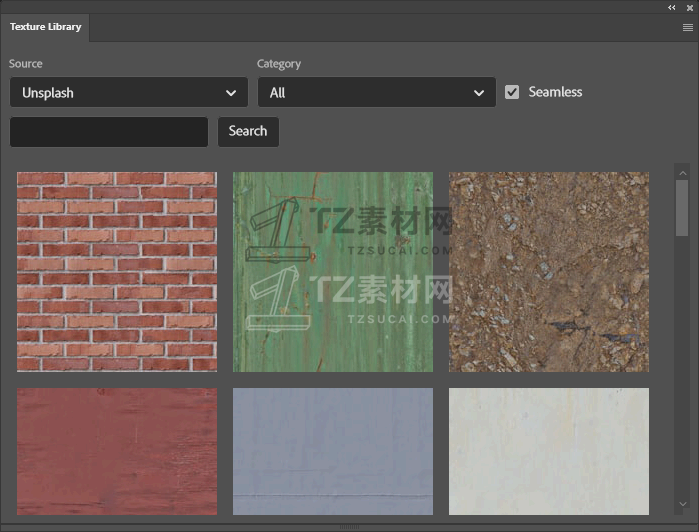
Task: Close the Texture Library panel
Action: [x=689, y=7]
